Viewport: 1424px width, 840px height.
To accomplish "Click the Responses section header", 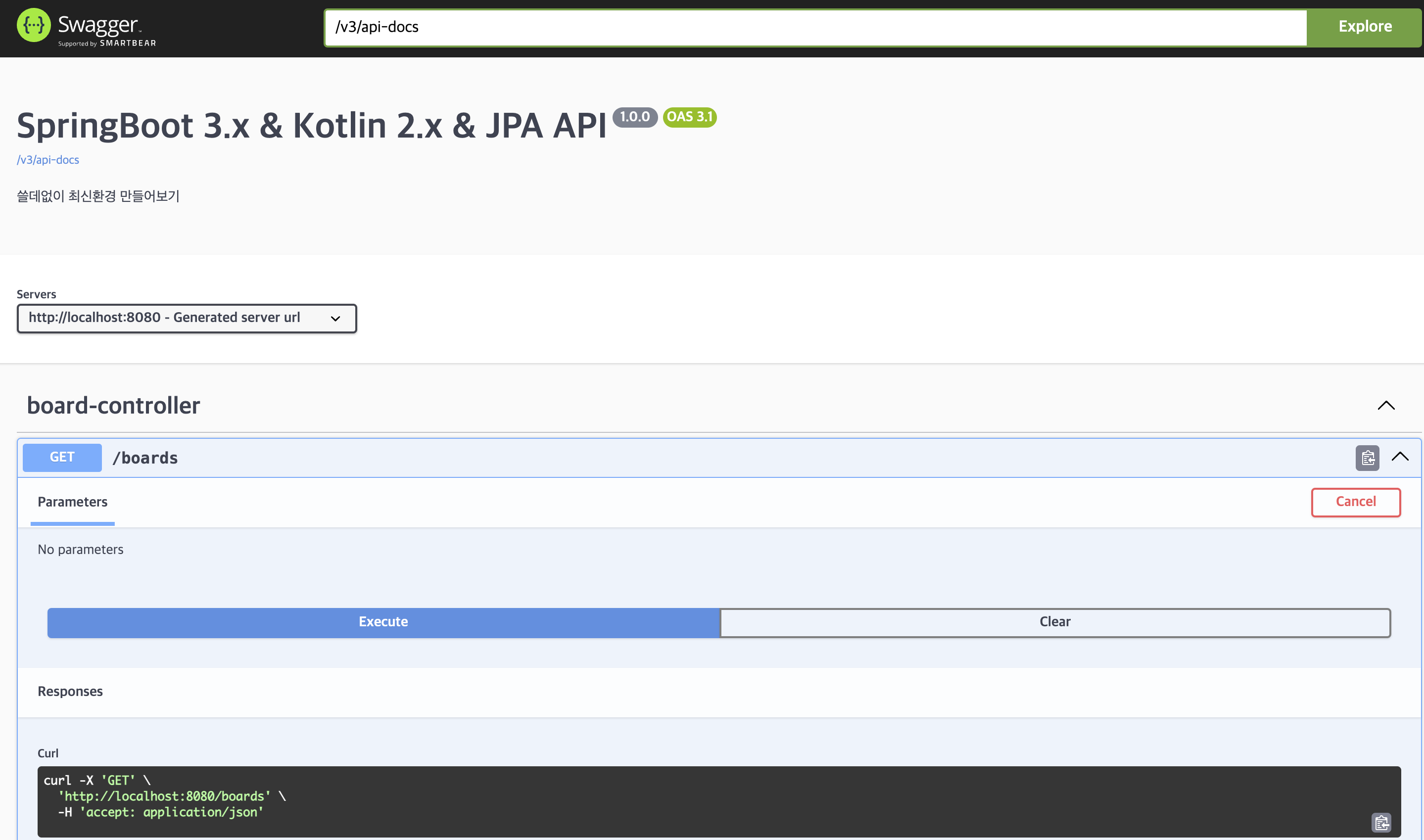I will pyautogui.click(x=70, y=692).
